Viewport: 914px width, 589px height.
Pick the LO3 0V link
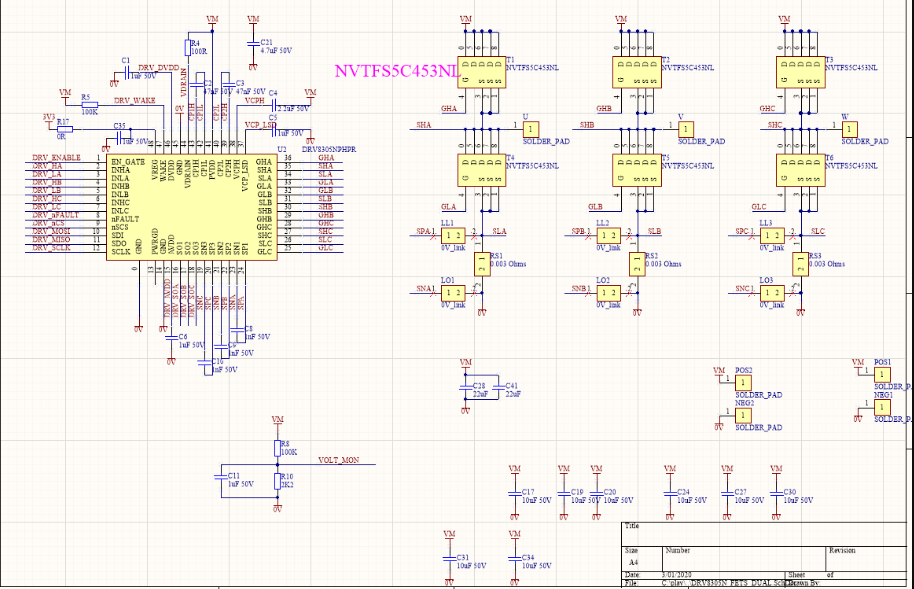pos(772,293)
